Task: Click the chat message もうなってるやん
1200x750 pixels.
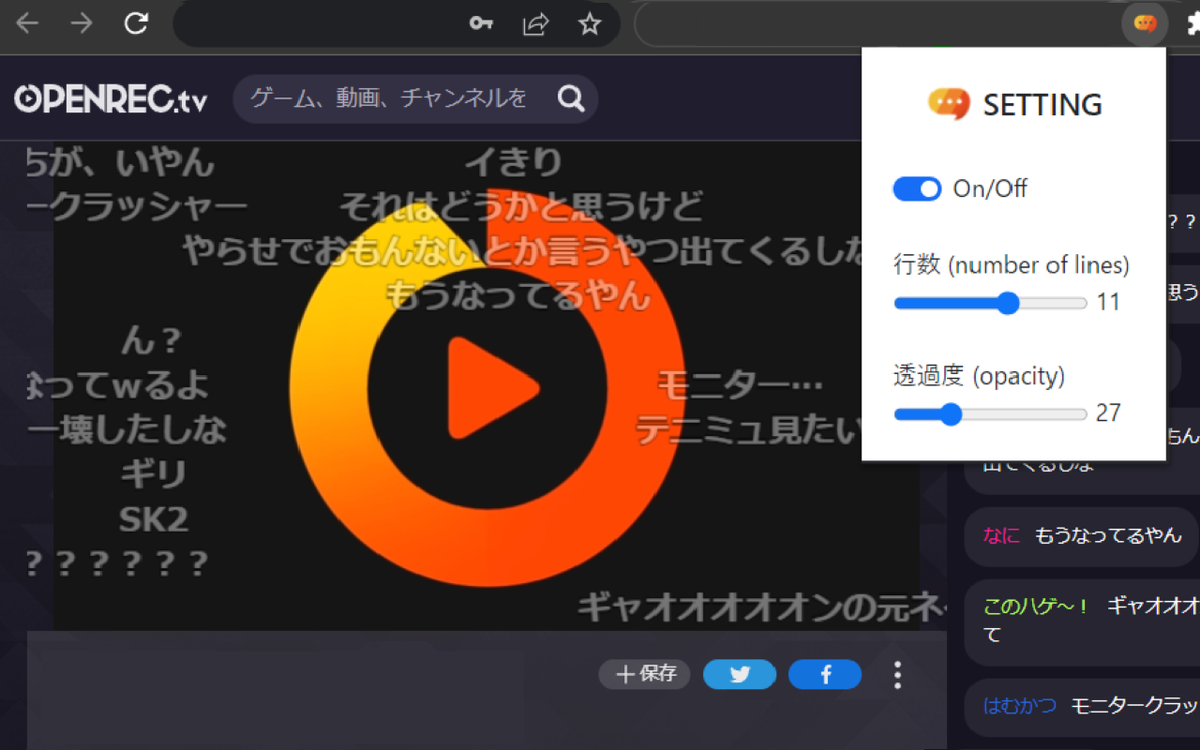Action: pyautogui.click(x=1108, y=536)
